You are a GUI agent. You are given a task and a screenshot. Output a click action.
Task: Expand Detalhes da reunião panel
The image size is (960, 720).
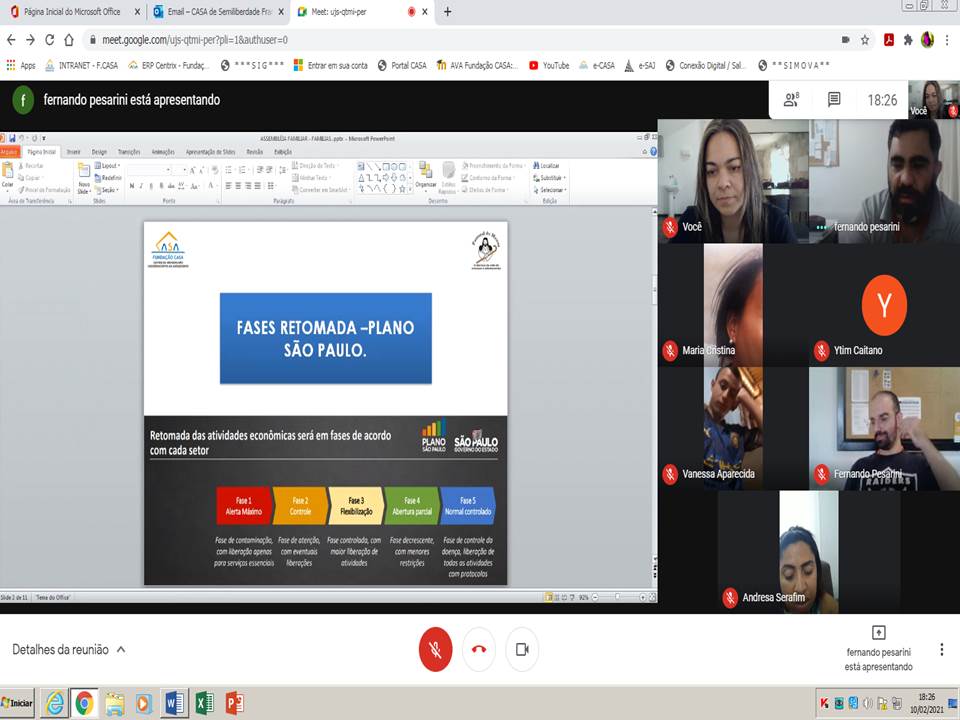coord(69,650)
